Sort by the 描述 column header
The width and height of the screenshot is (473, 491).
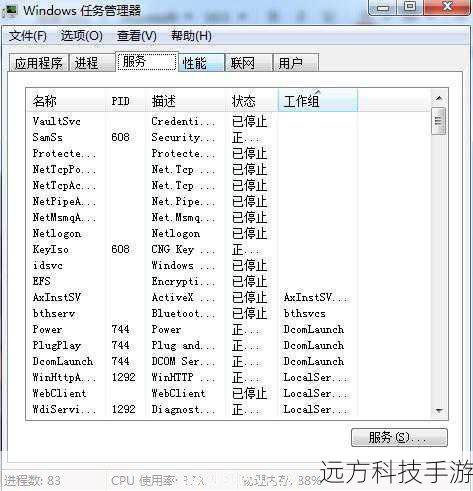185,100
